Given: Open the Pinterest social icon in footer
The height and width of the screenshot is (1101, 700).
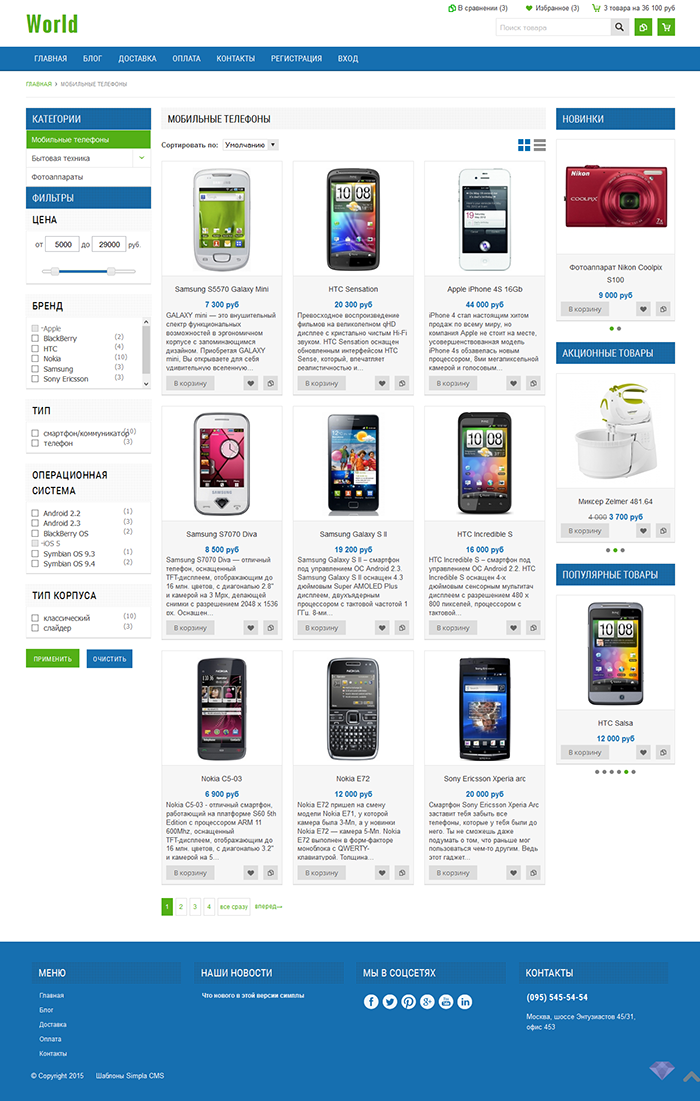Looking at the screenshot, I should point(409,1002).
